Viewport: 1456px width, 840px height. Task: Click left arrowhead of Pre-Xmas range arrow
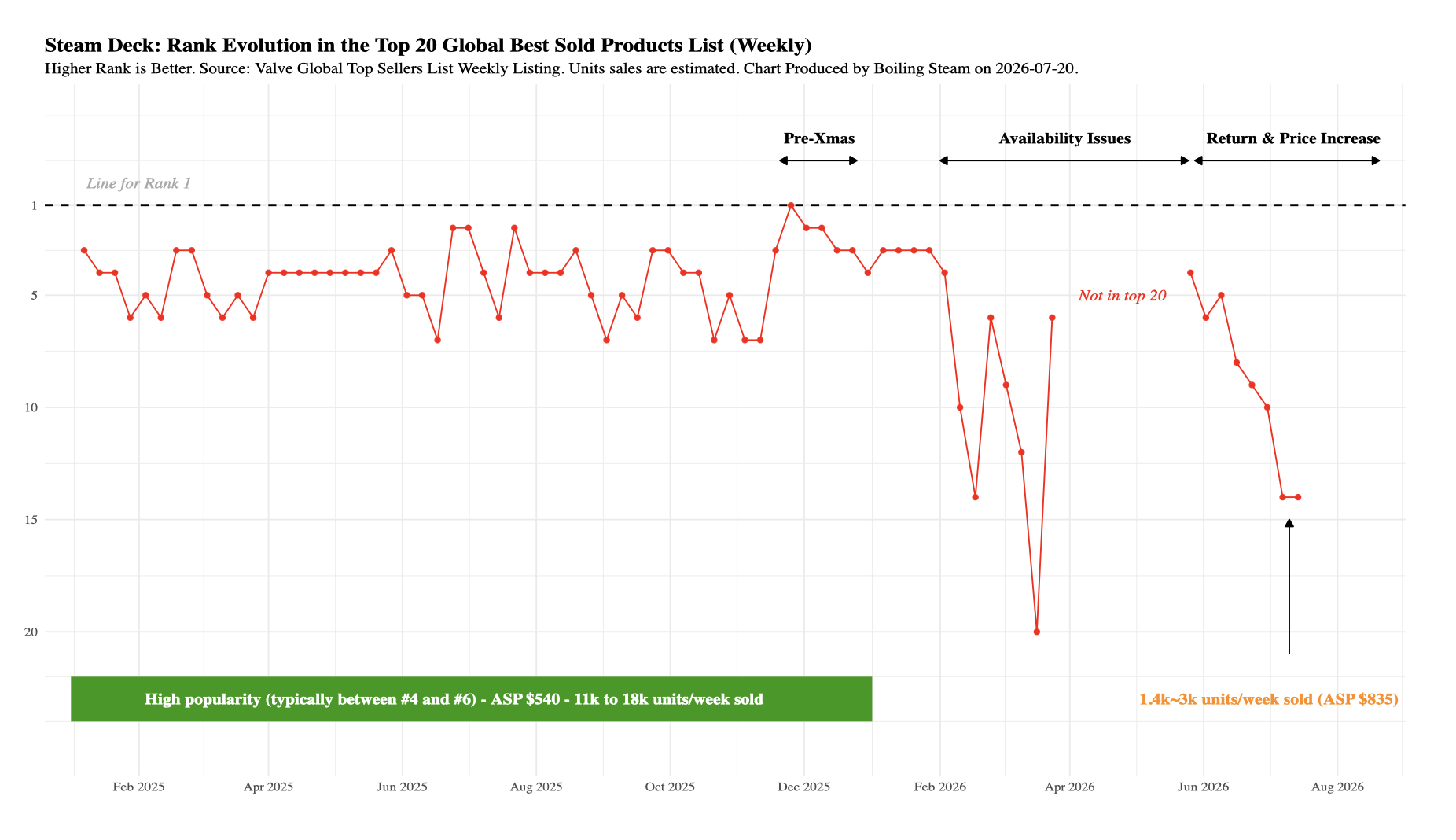coord(783,160)
